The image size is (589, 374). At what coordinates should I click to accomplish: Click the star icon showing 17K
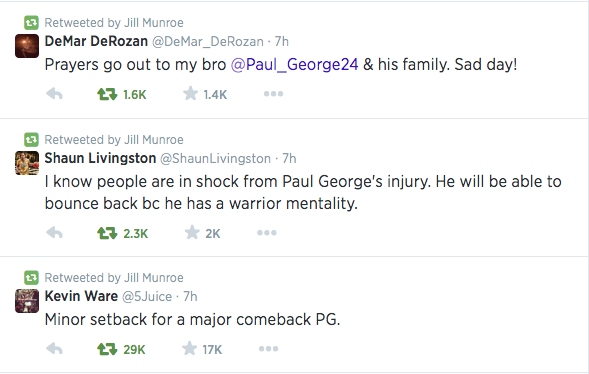click(x=189, y=348)
